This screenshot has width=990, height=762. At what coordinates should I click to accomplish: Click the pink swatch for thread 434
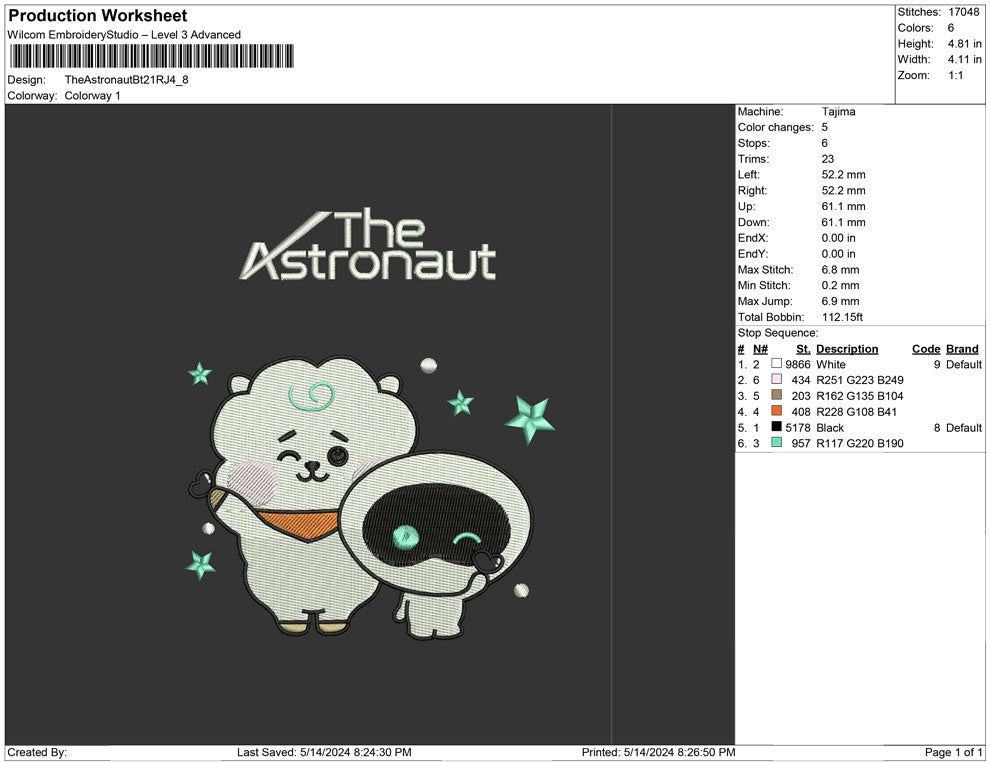[x=777, y=379]
